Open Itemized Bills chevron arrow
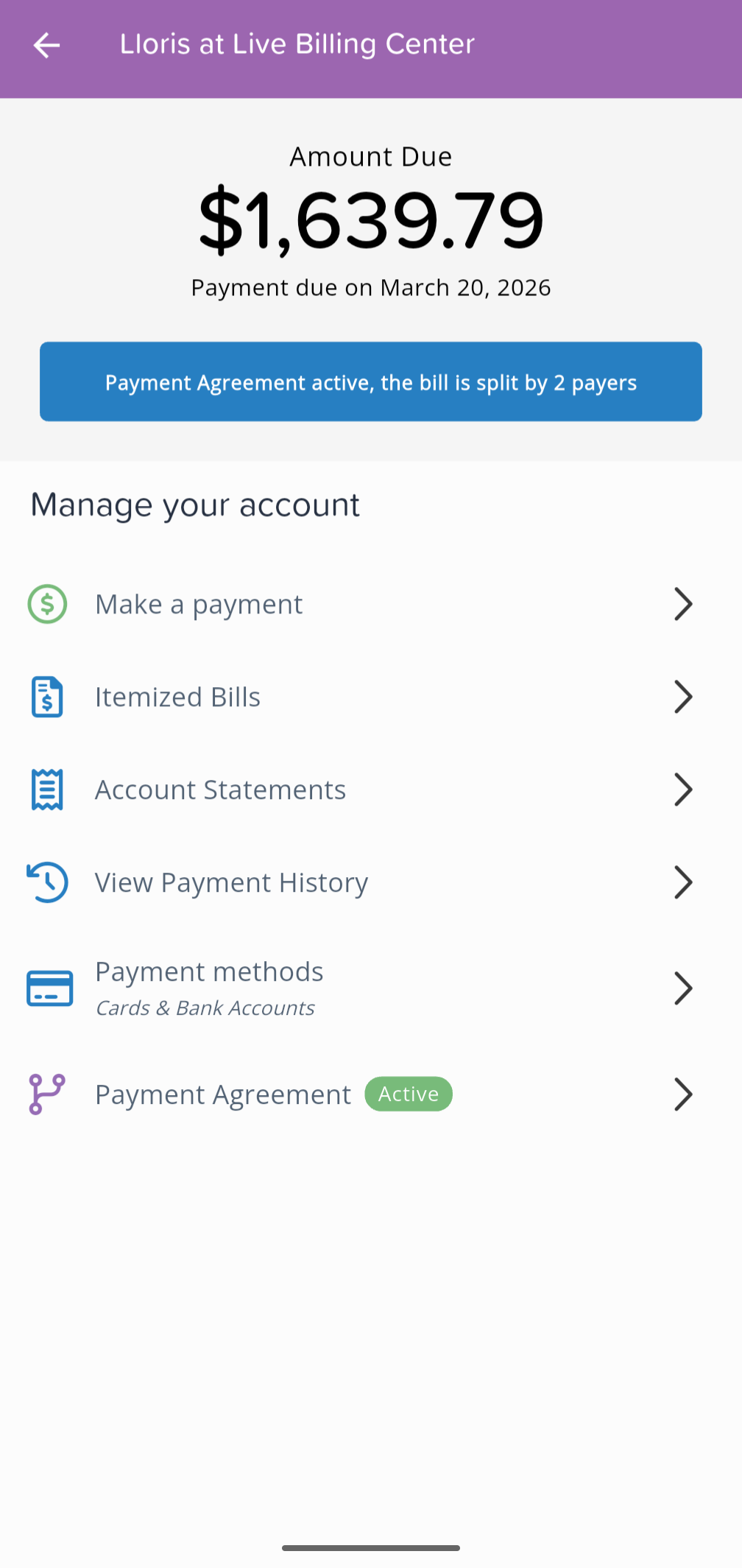The height and width of the screenshot is (1568, 742). pyautogui.click(x=683, y=697)
